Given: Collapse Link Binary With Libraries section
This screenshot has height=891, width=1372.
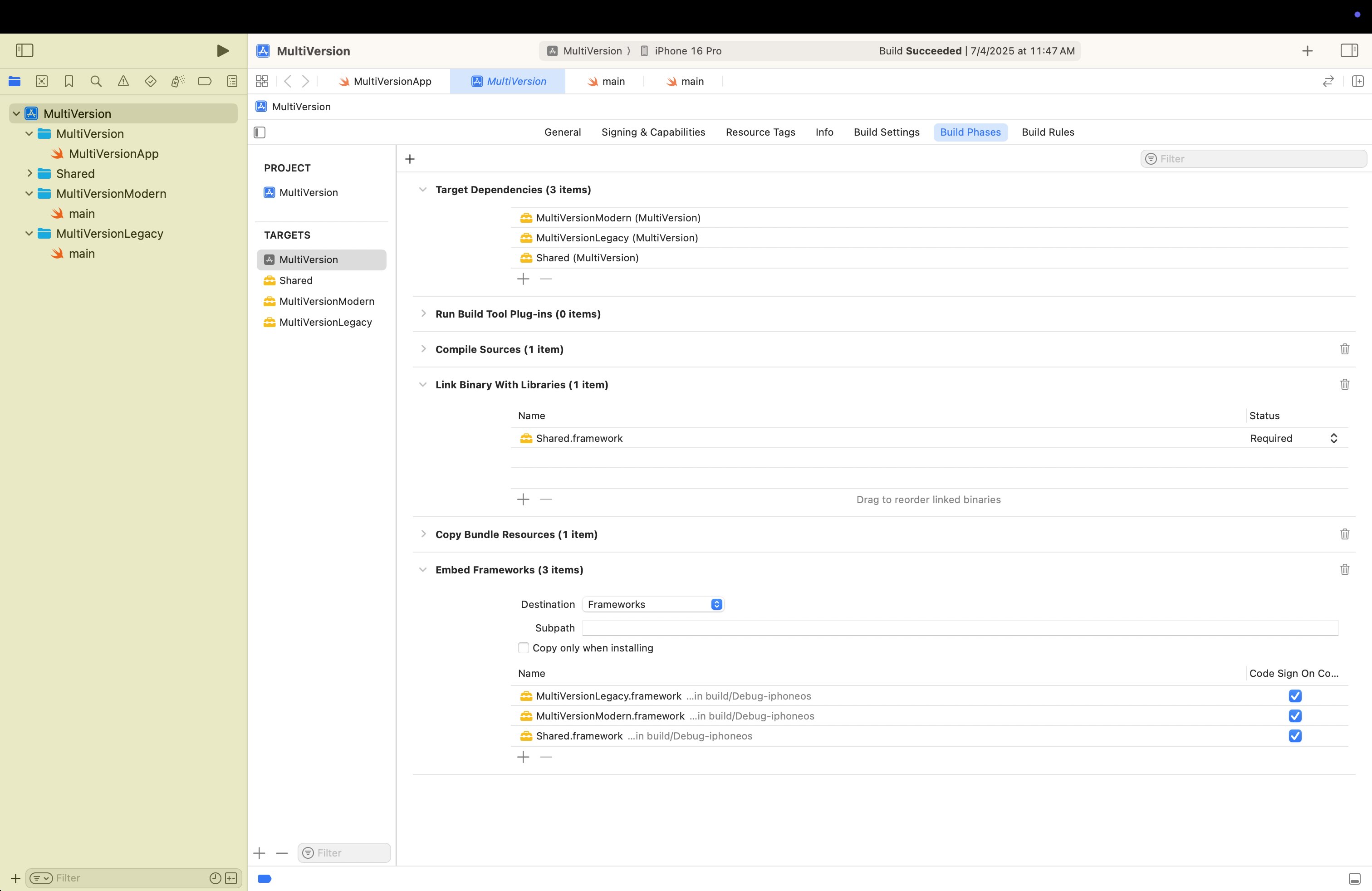Looking at the screenshot, I should point(422,384).
